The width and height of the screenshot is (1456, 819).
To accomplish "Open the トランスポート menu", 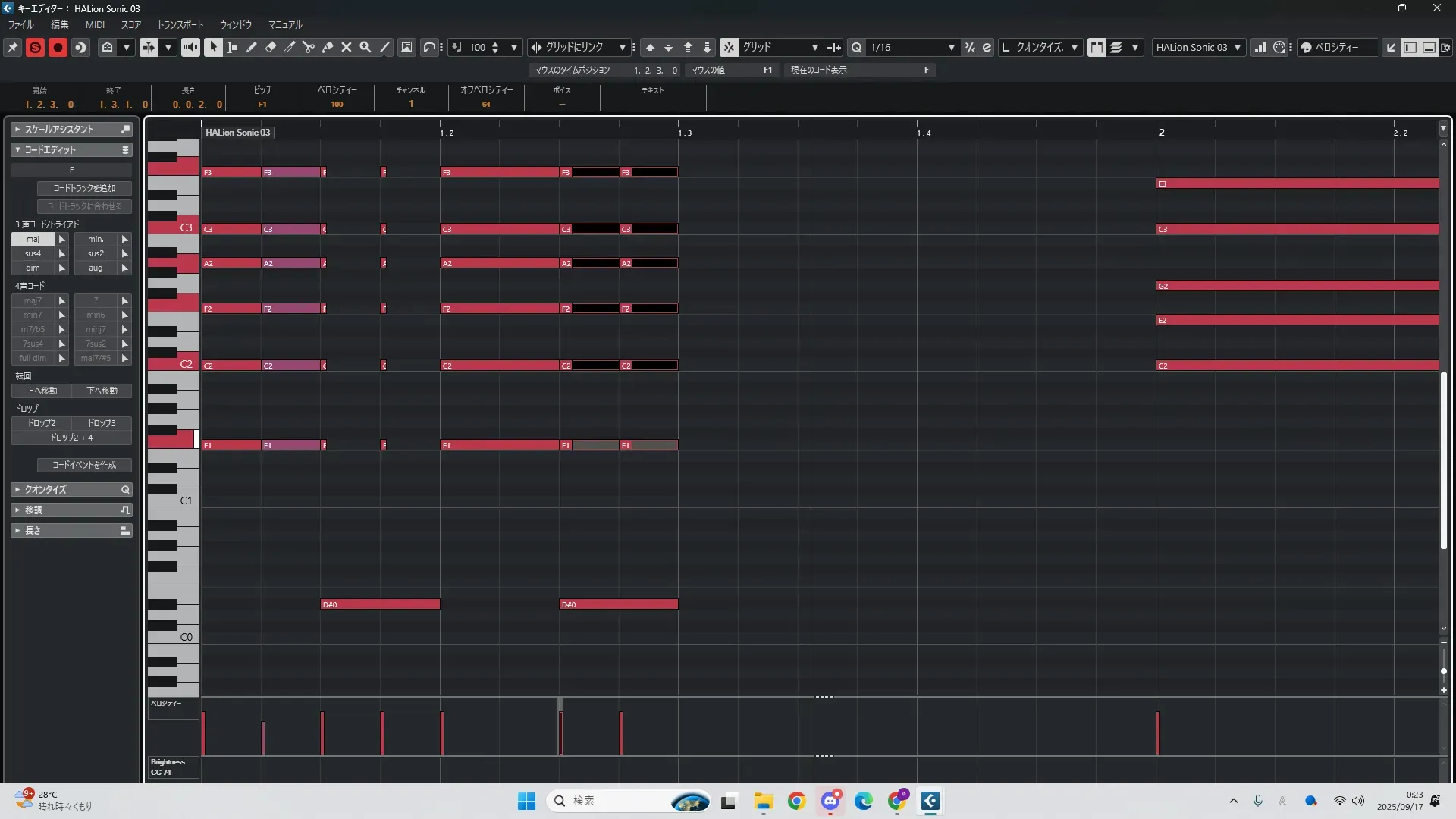I will pos(180,24).
